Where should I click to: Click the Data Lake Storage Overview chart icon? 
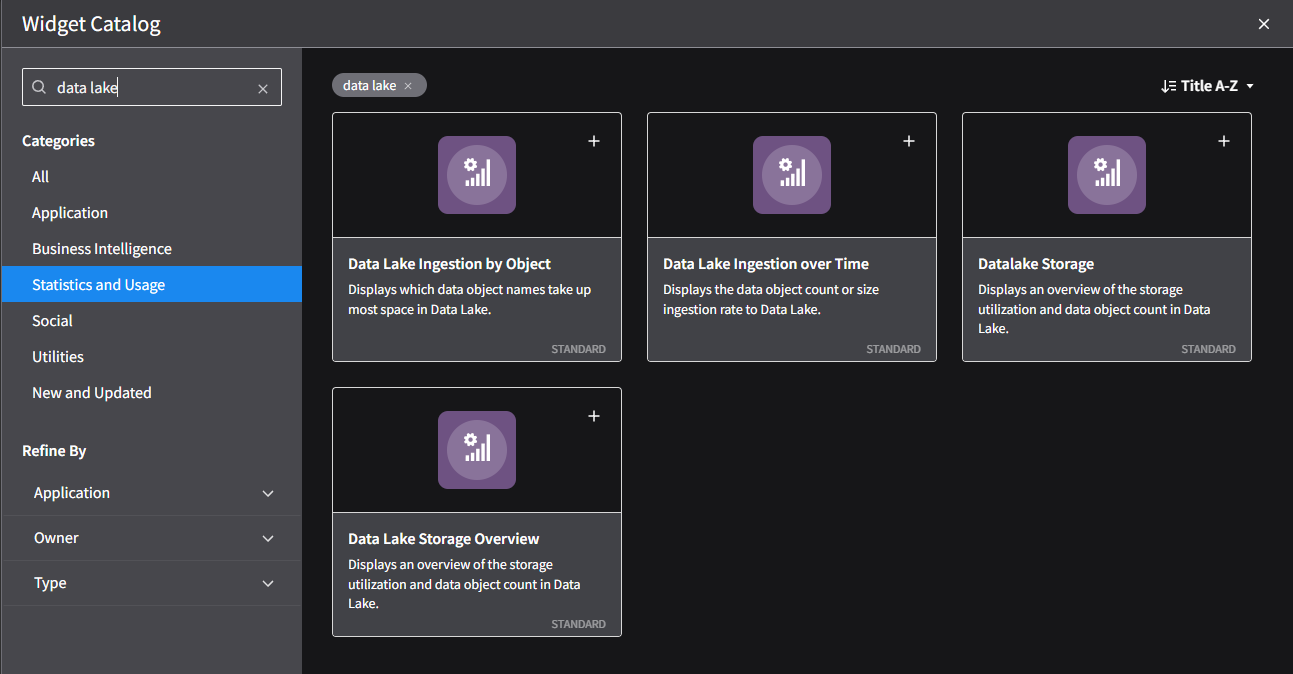pos(477,450)
